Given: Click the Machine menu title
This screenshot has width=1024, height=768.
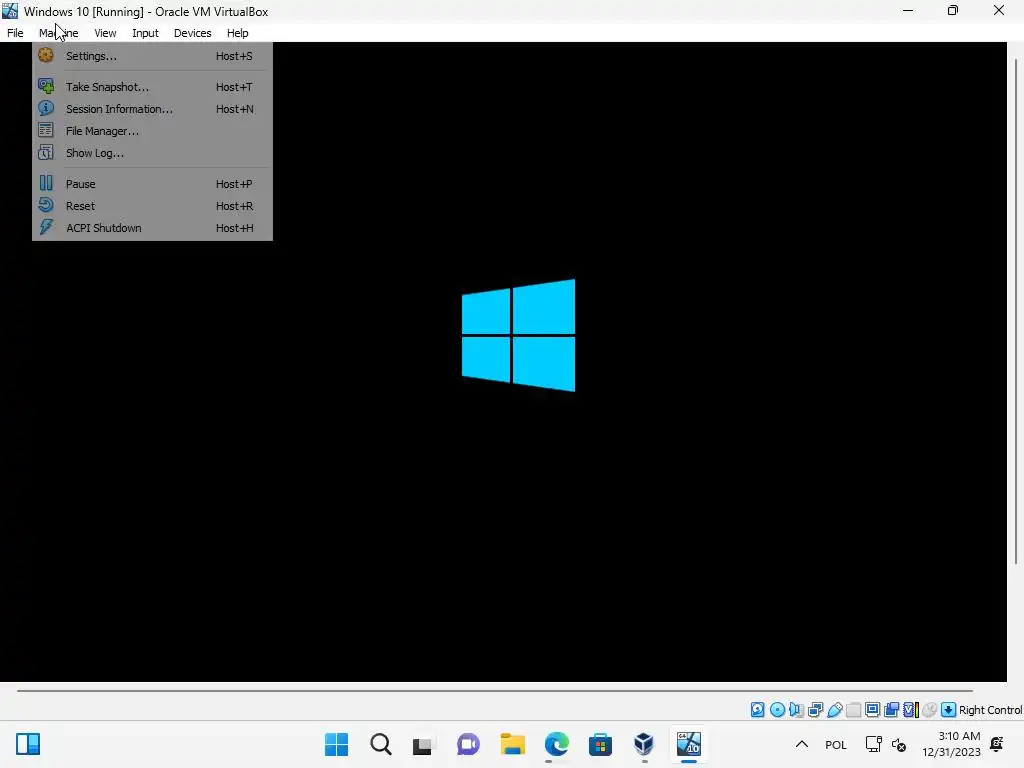Looking at the screenshot, I should 59,33.
